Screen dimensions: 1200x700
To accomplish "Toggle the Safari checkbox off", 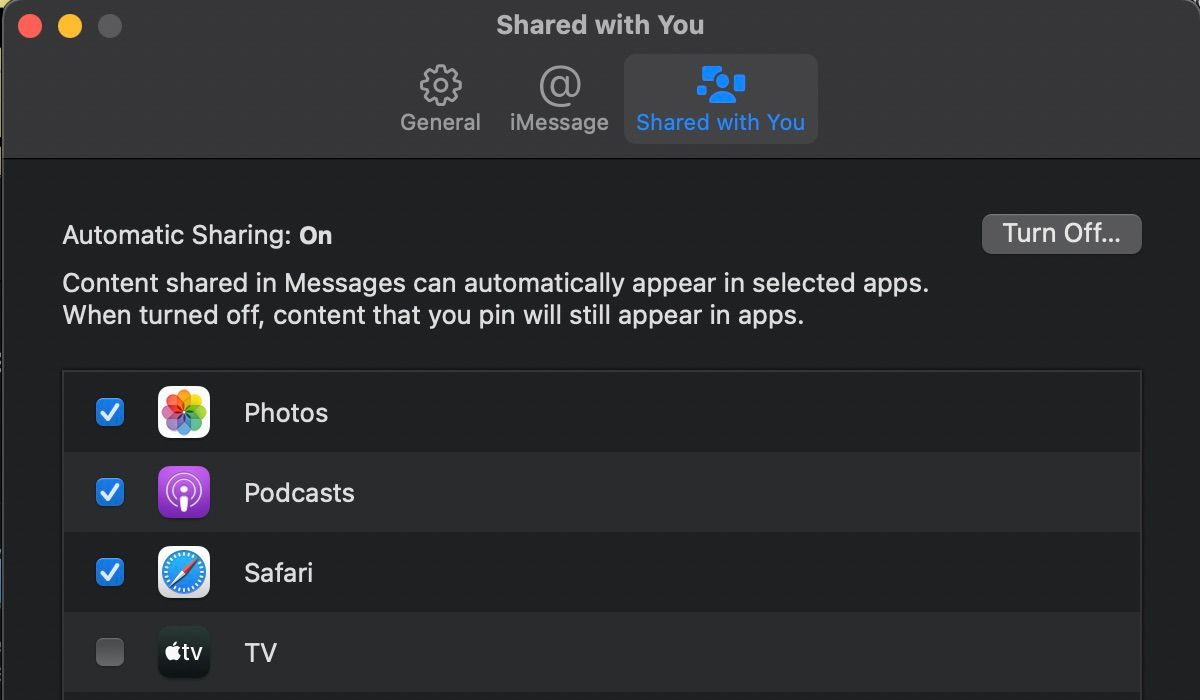I will [x=110, y=572].
